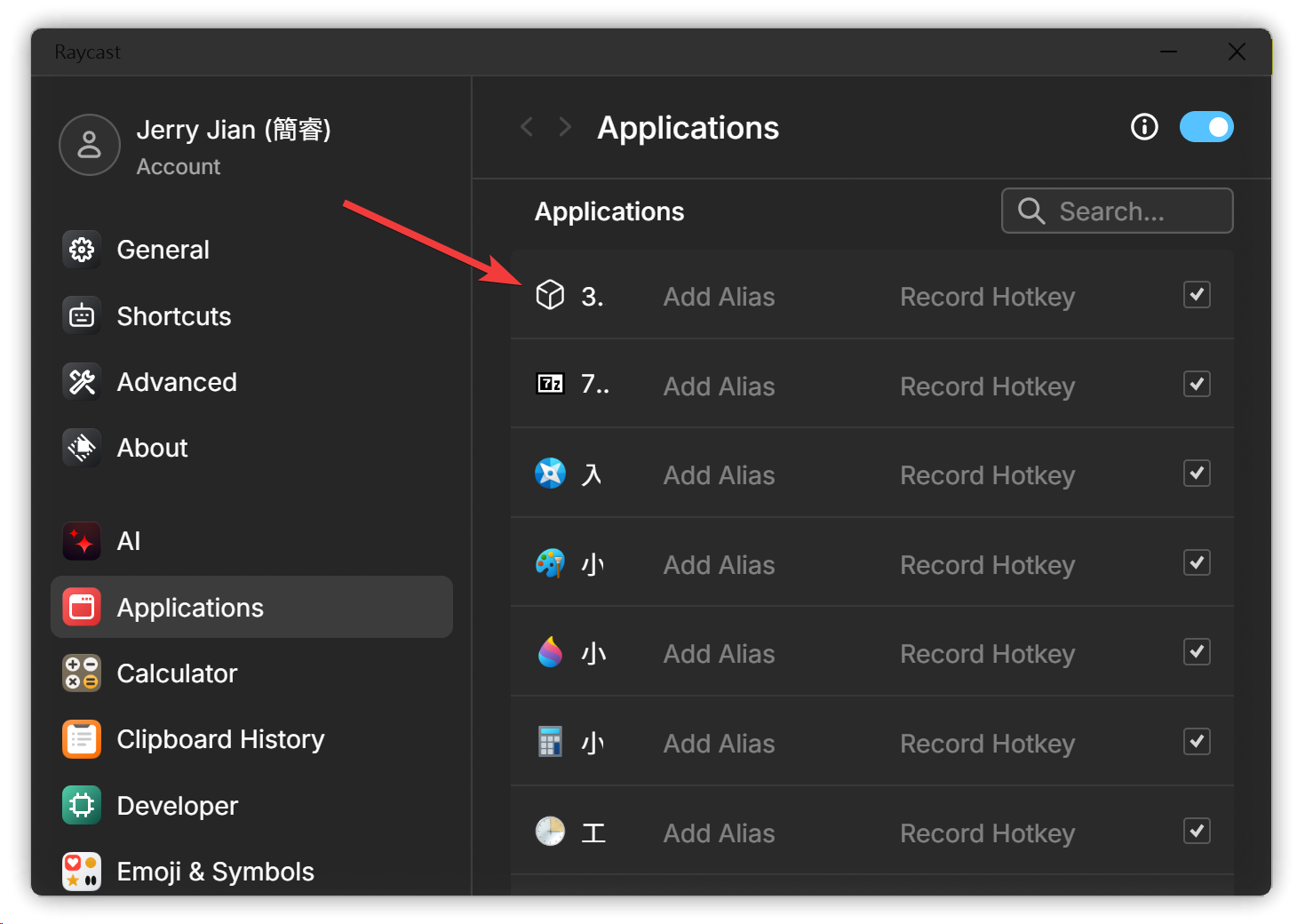
Task: Uncheck the checkbox for the 工 app
Action: [x=1197, y=831]
